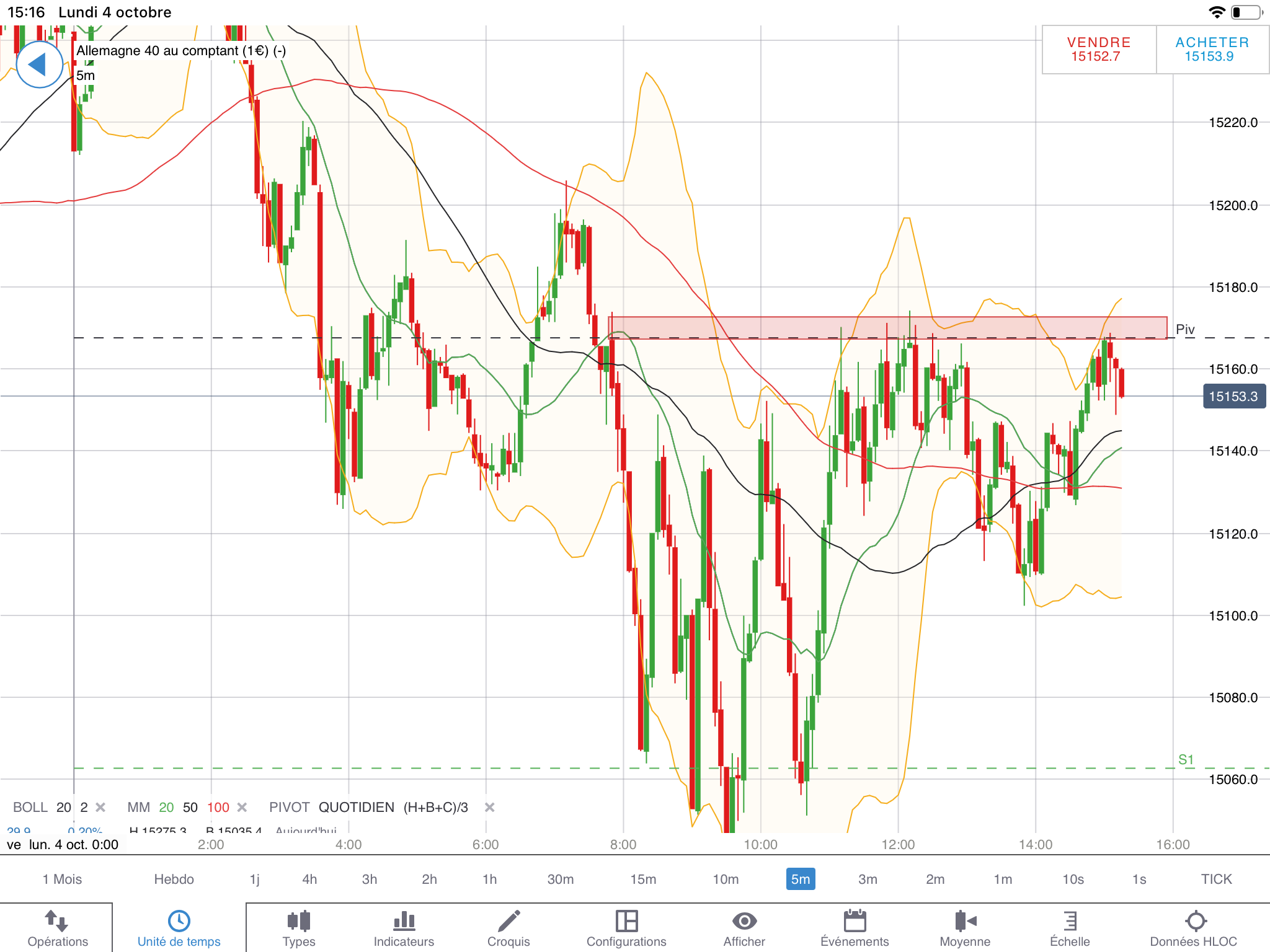Select the TICK time unit
Viewport: 1270px width, 952px height.
coord(1216,879)
